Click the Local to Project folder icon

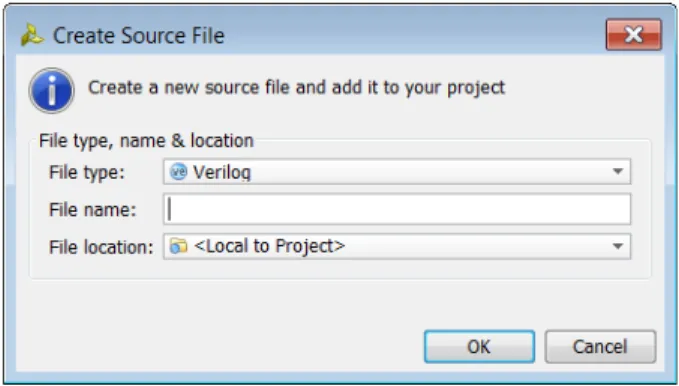(178, 246)
